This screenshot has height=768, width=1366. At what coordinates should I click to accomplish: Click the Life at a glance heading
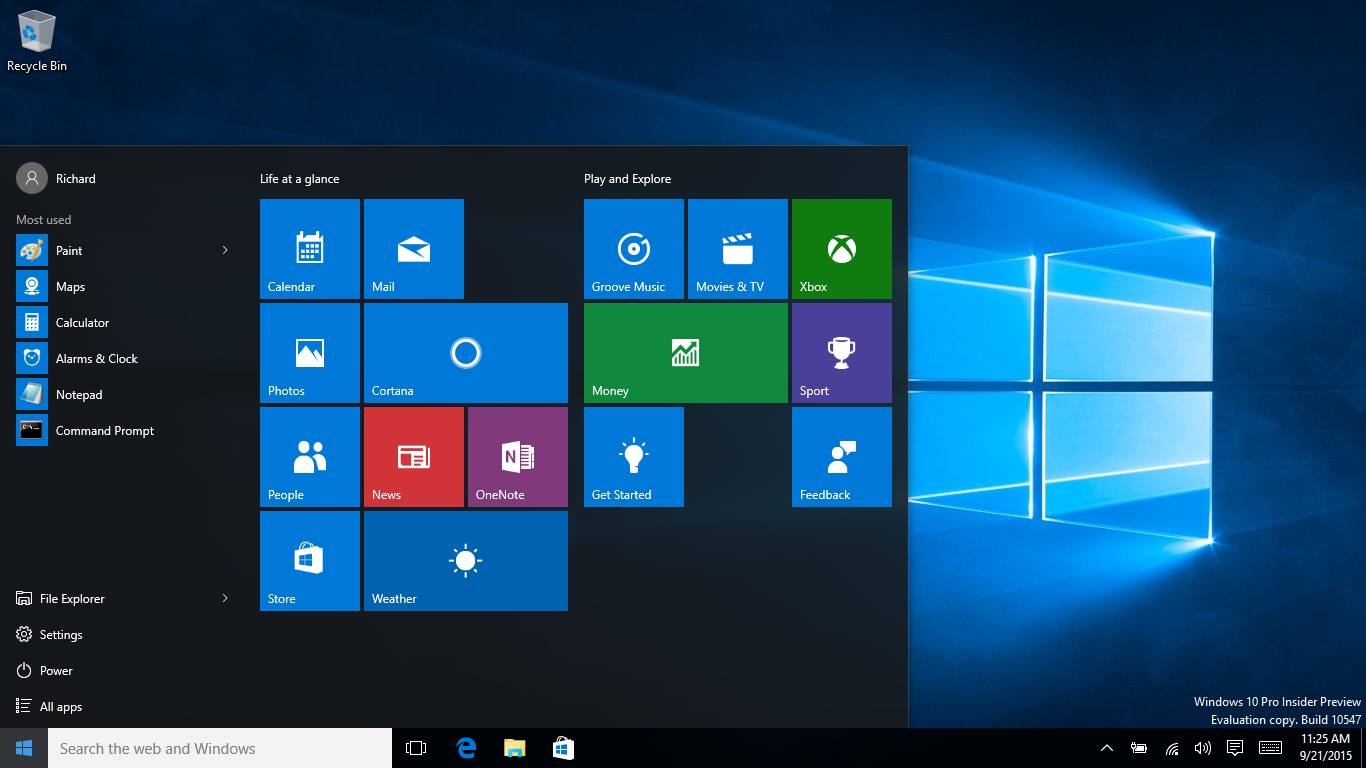[x=300, y=179]
